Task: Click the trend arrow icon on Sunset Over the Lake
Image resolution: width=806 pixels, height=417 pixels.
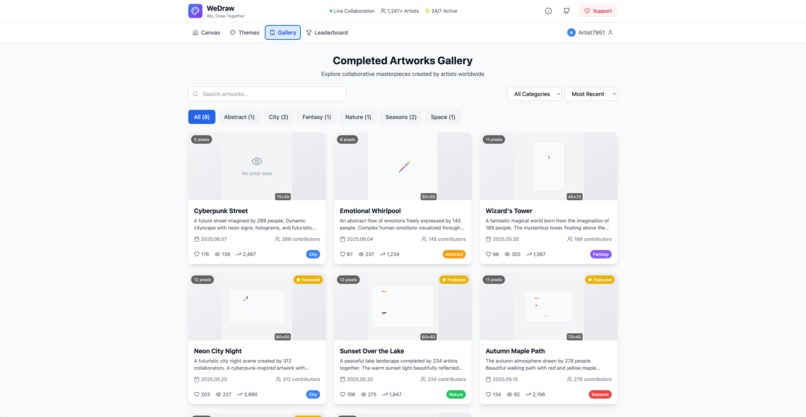Action: [x=383, y=394]
